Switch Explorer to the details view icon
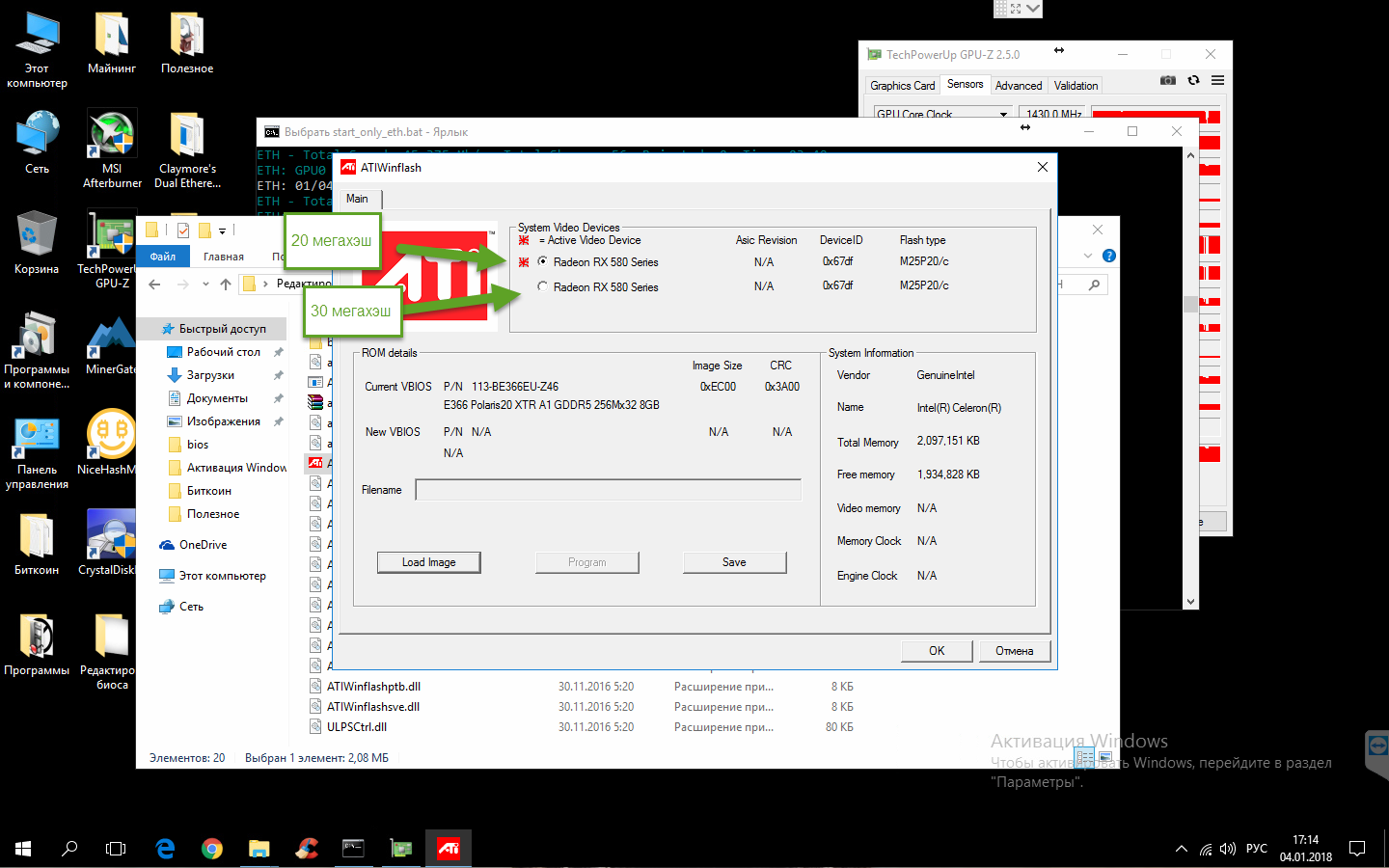 point(1084,757)
